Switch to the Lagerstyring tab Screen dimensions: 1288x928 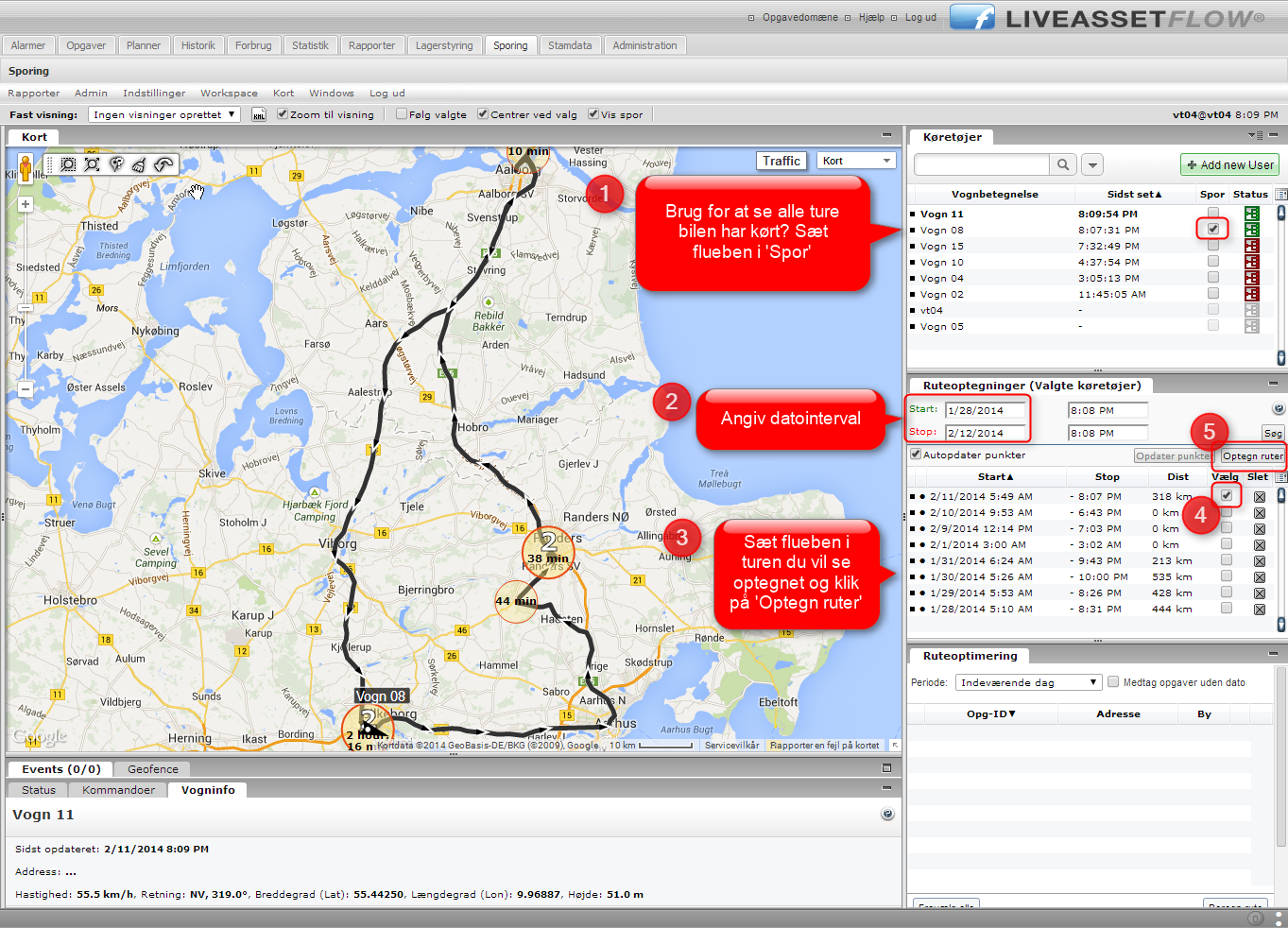click(444, 45)
